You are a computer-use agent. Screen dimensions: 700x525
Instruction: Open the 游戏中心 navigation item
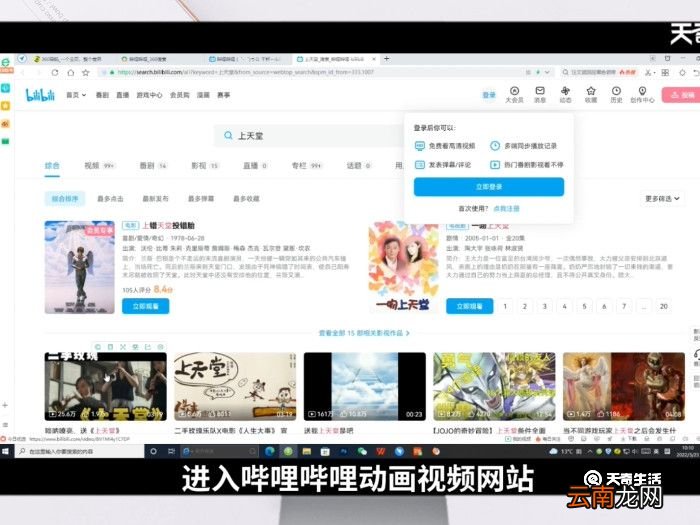tap(150, 95)
